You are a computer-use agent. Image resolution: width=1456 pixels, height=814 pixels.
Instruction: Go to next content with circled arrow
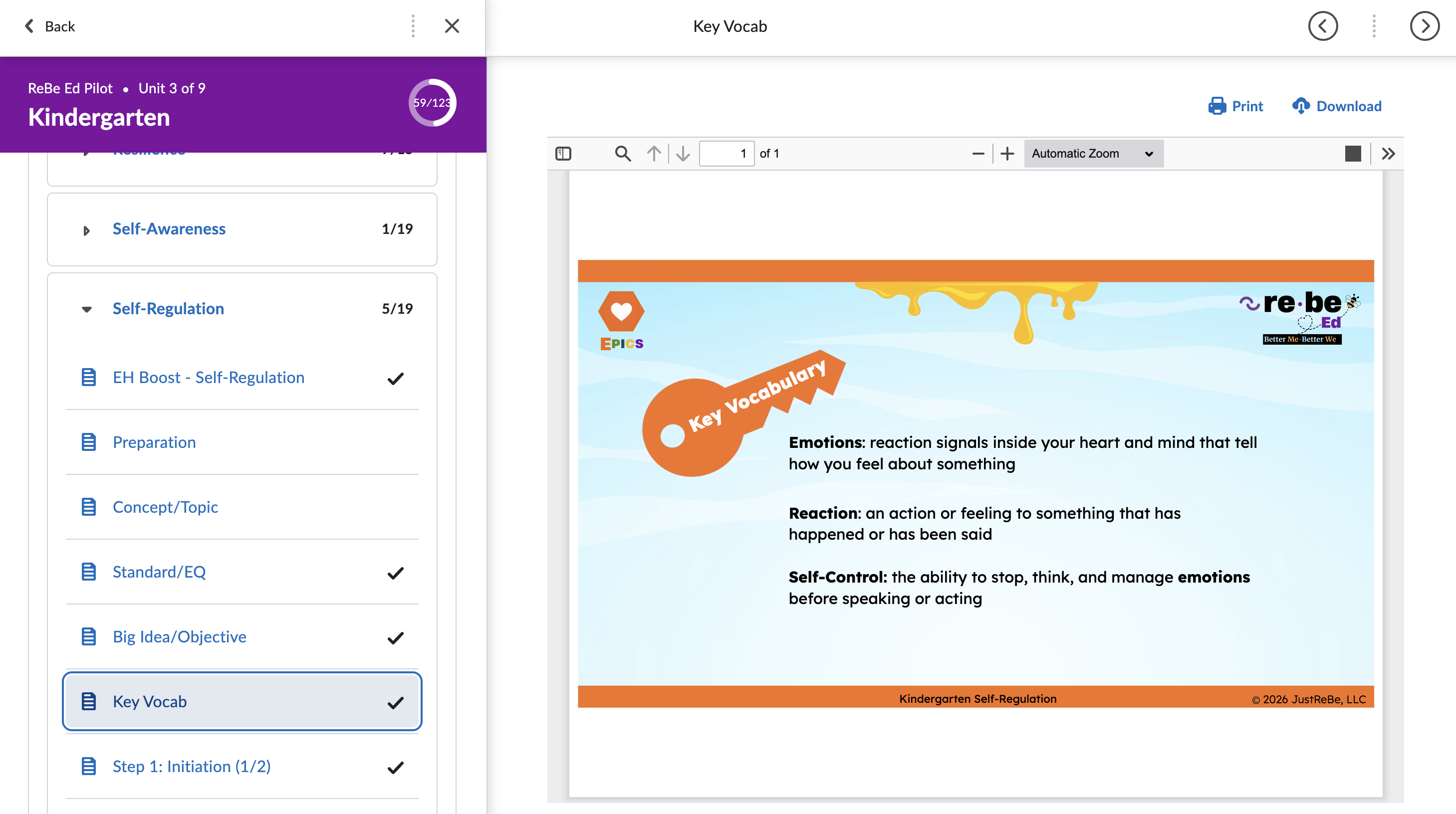tap(1425, 26)
